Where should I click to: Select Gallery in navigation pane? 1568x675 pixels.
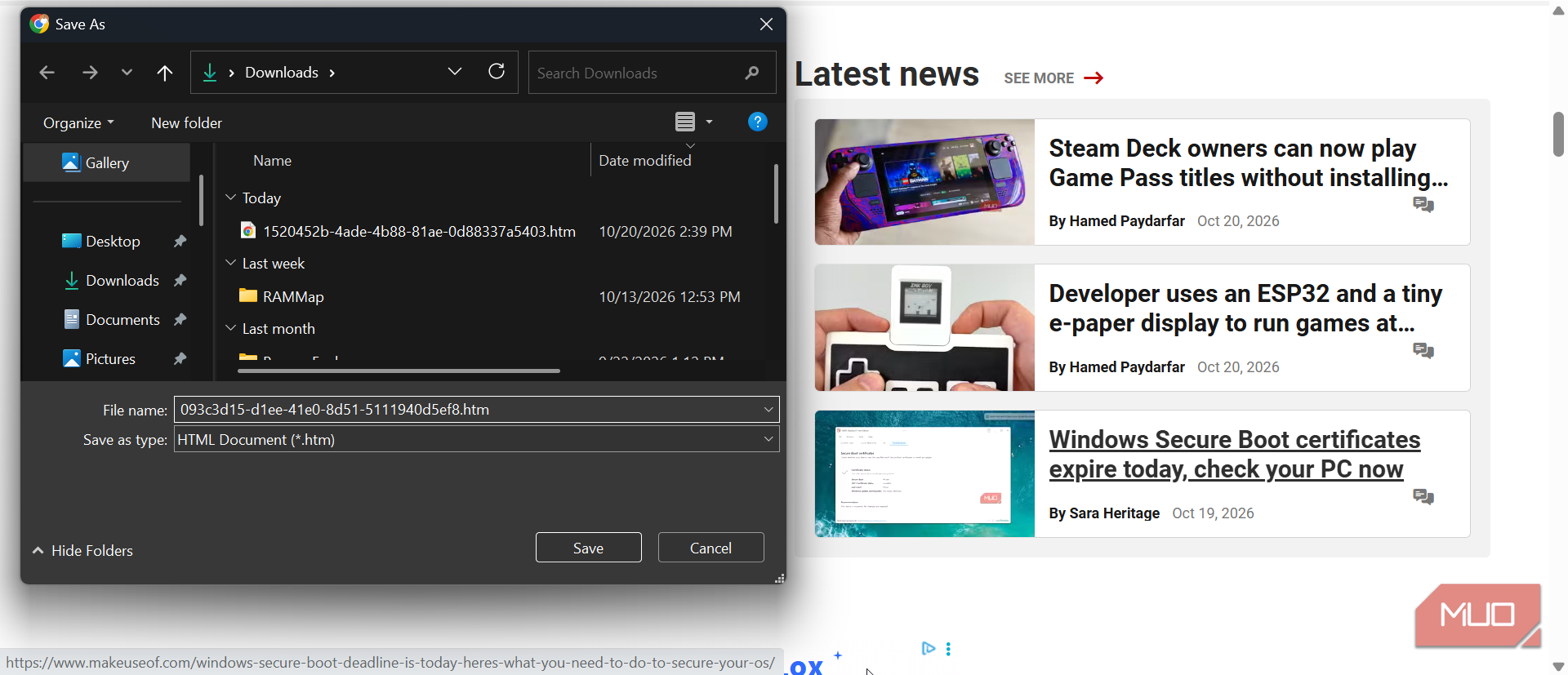pos(107,162)
